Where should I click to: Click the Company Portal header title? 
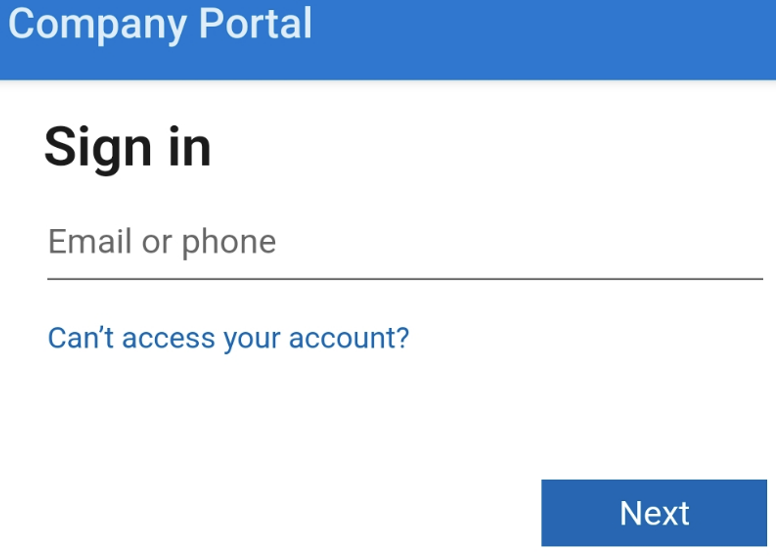160,24
